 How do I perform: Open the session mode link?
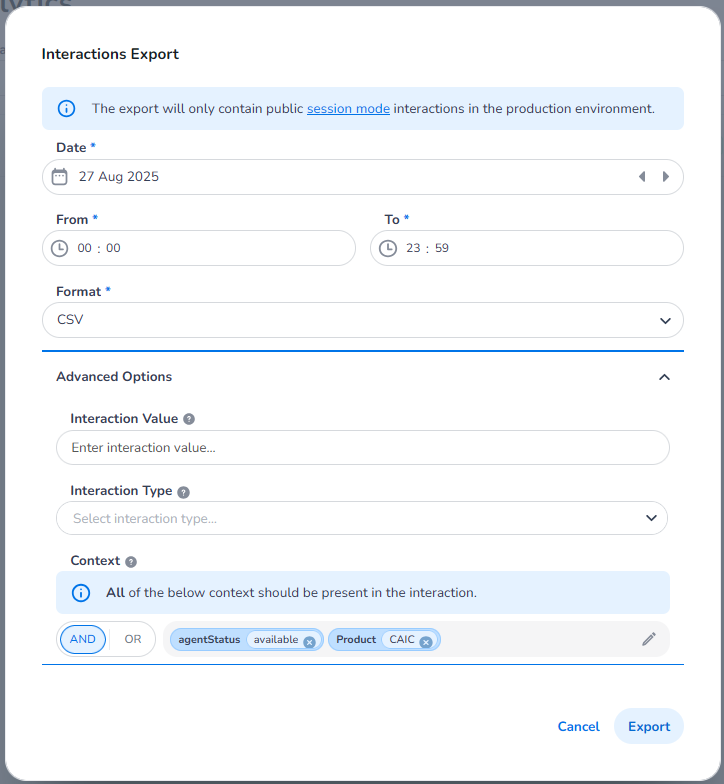(x=348, y=108)
